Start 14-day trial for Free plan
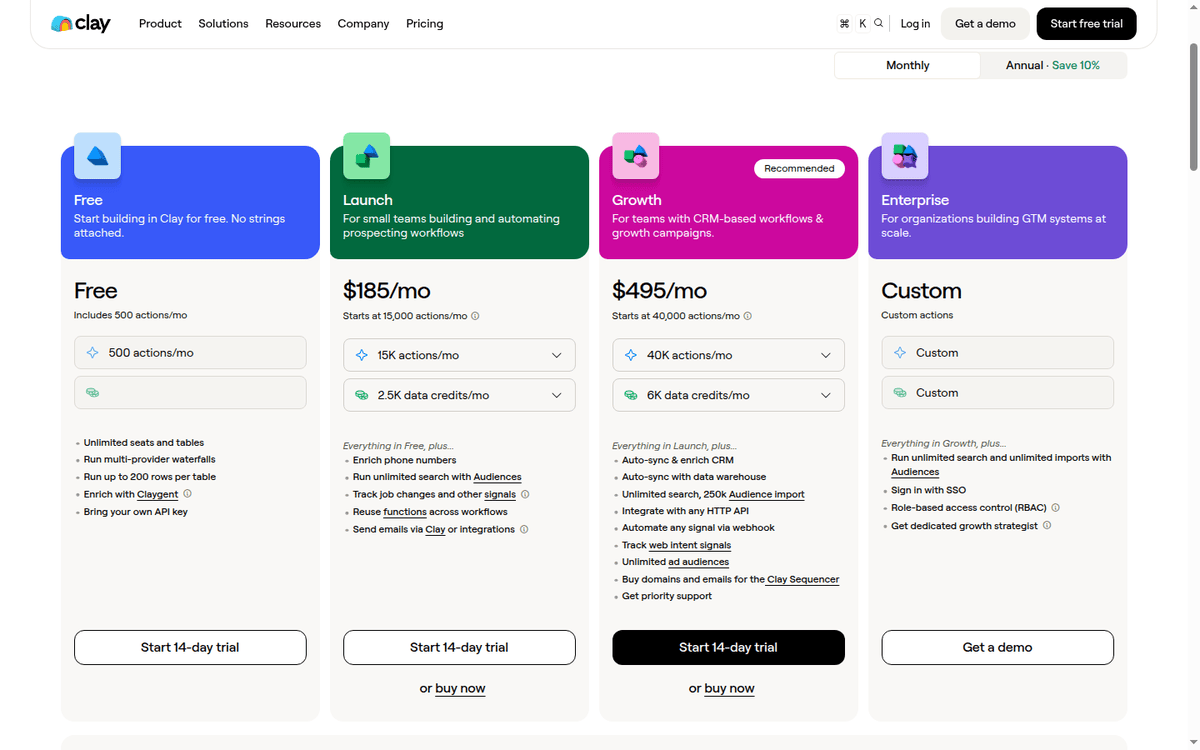This screenshot has height=750, width=1200. 190,647
